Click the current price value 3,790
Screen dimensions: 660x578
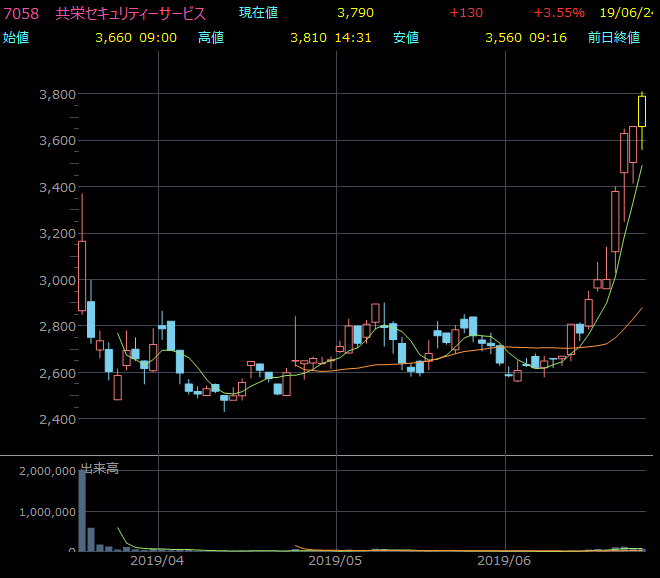pos(356,13)
